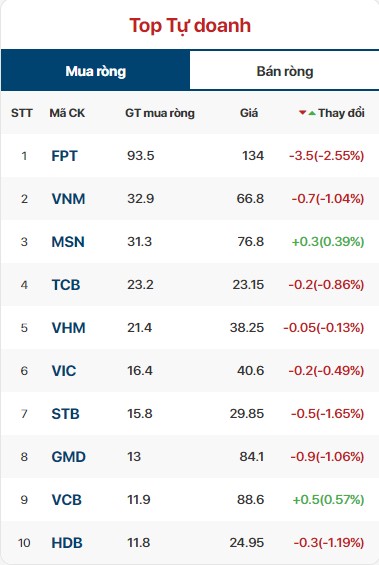Screen dimensions: 379x565
Task: Select the VHM ticker
Action: coord(68,328)
